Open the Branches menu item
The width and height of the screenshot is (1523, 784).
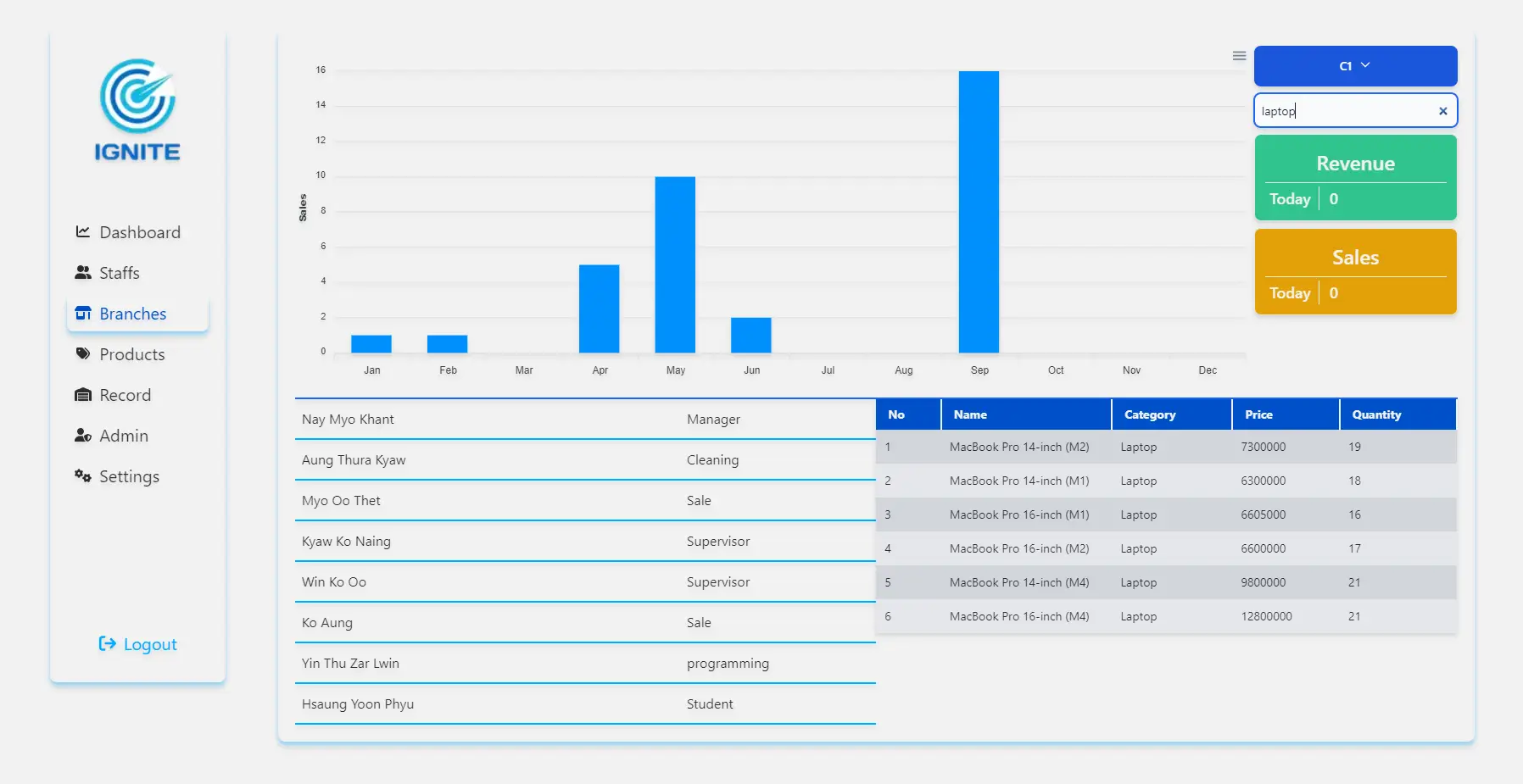pyautogui.click(x=132, y=314)
